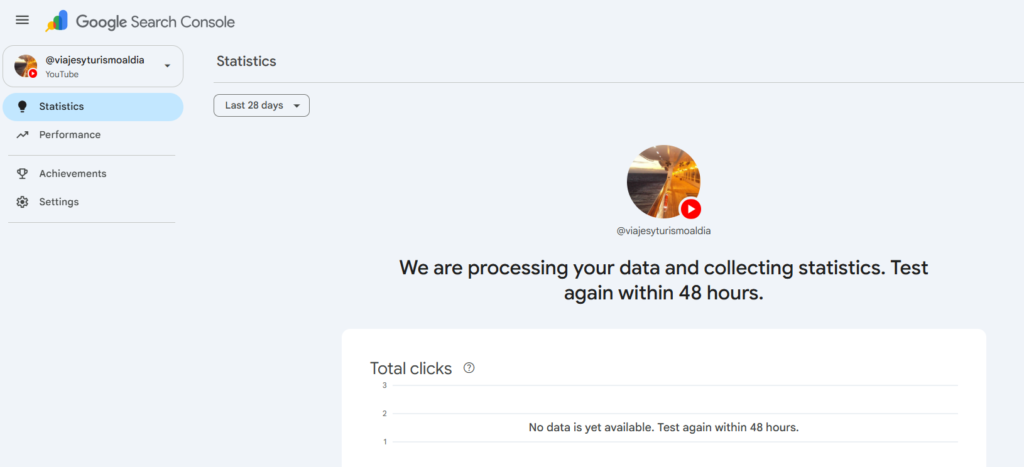
Task: Click the chart axis value 1
Action: coord(385,442)
